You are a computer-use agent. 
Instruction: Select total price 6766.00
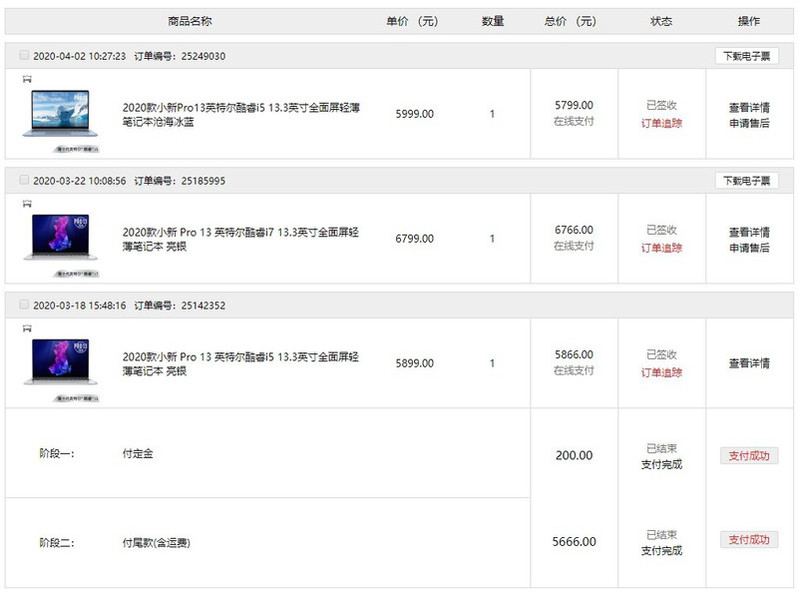(574, 230)
